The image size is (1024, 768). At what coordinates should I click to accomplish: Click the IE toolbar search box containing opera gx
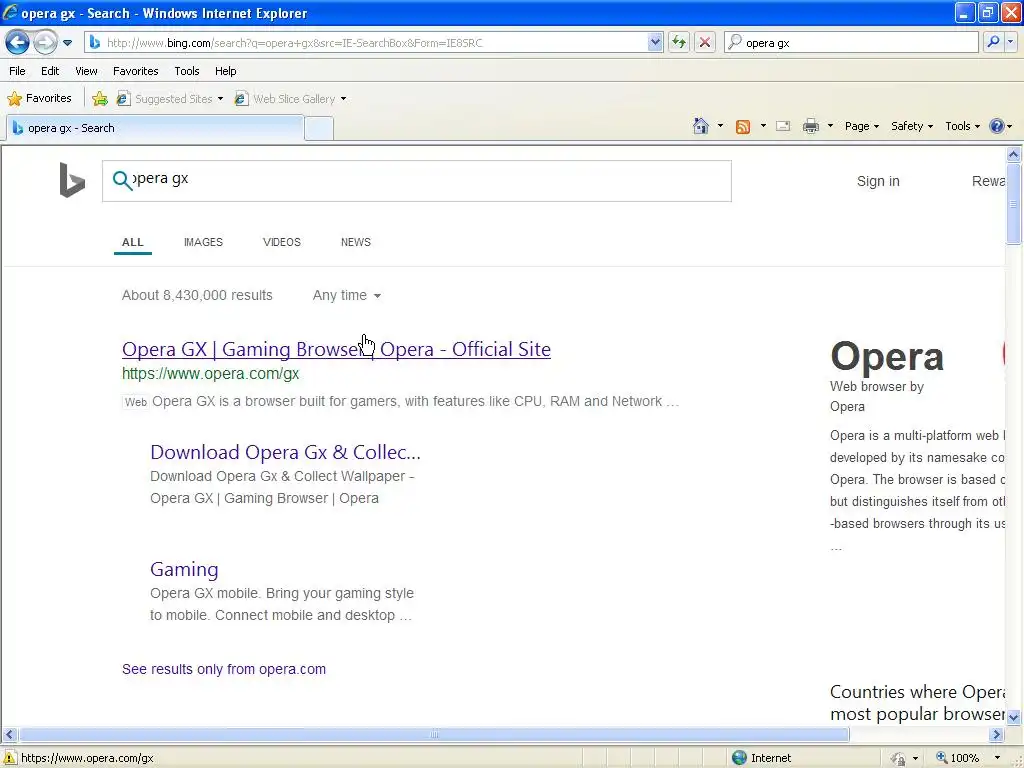(852, 43)
